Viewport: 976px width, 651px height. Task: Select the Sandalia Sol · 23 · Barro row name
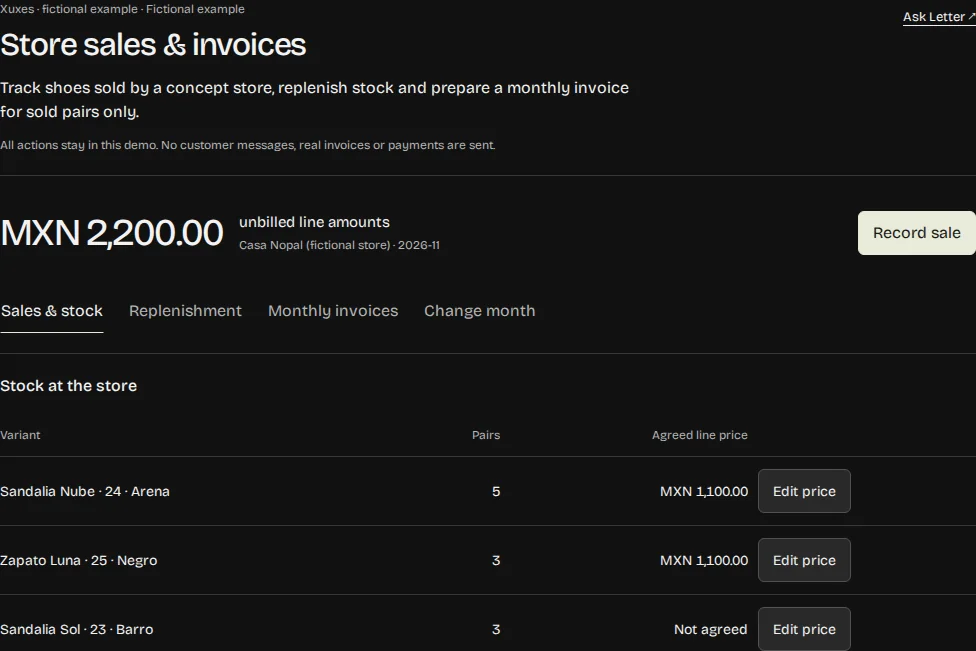click(77, 629)
